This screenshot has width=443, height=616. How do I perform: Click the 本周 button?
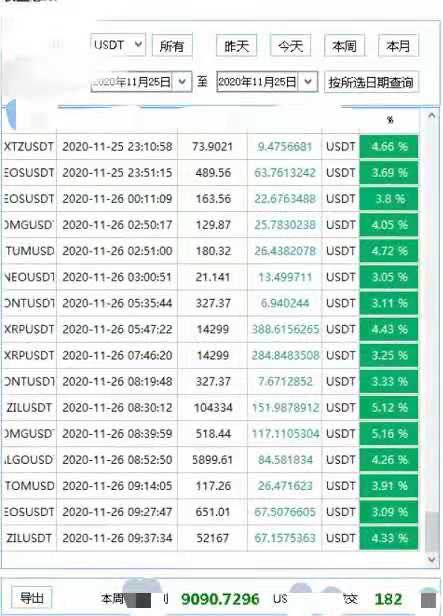344,46
